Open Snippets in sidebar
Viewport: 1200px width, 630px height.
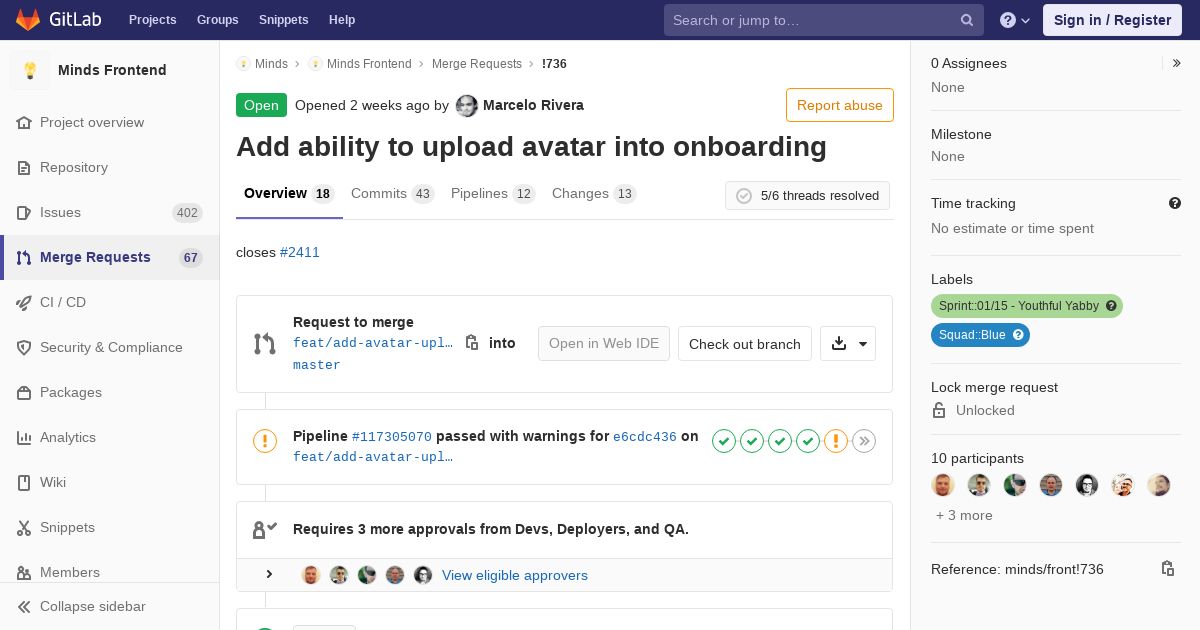110,527
